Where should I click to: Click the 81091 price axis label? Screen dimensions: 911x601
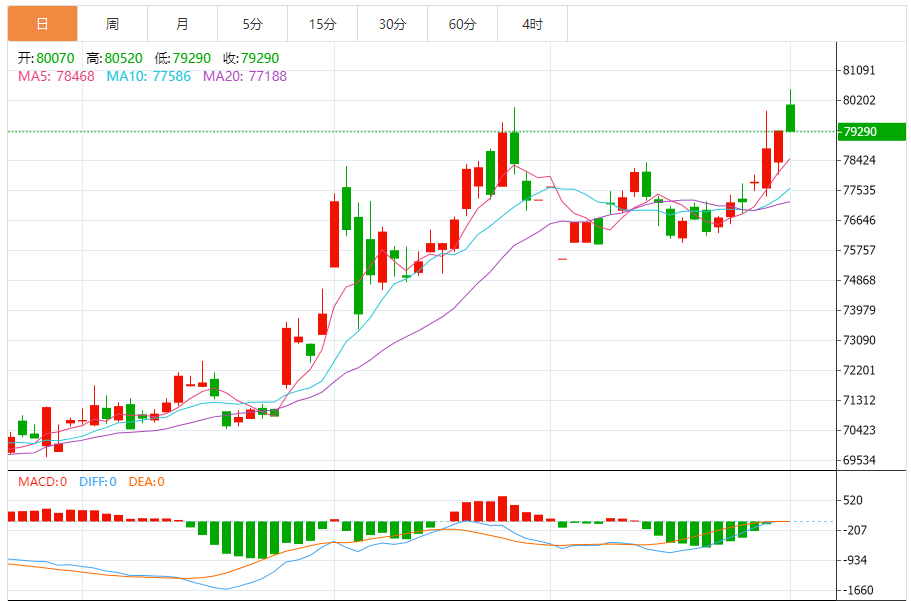click(859, 70)
